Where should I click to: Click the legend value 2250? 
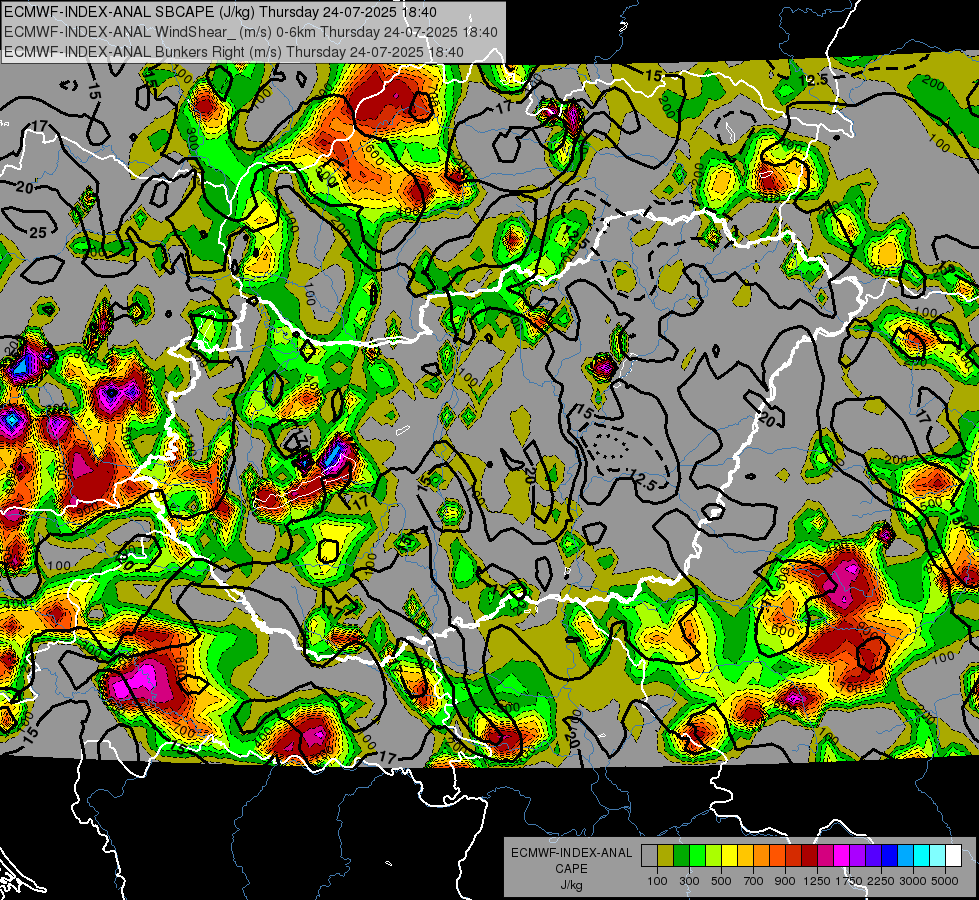[x=880, y=881]
